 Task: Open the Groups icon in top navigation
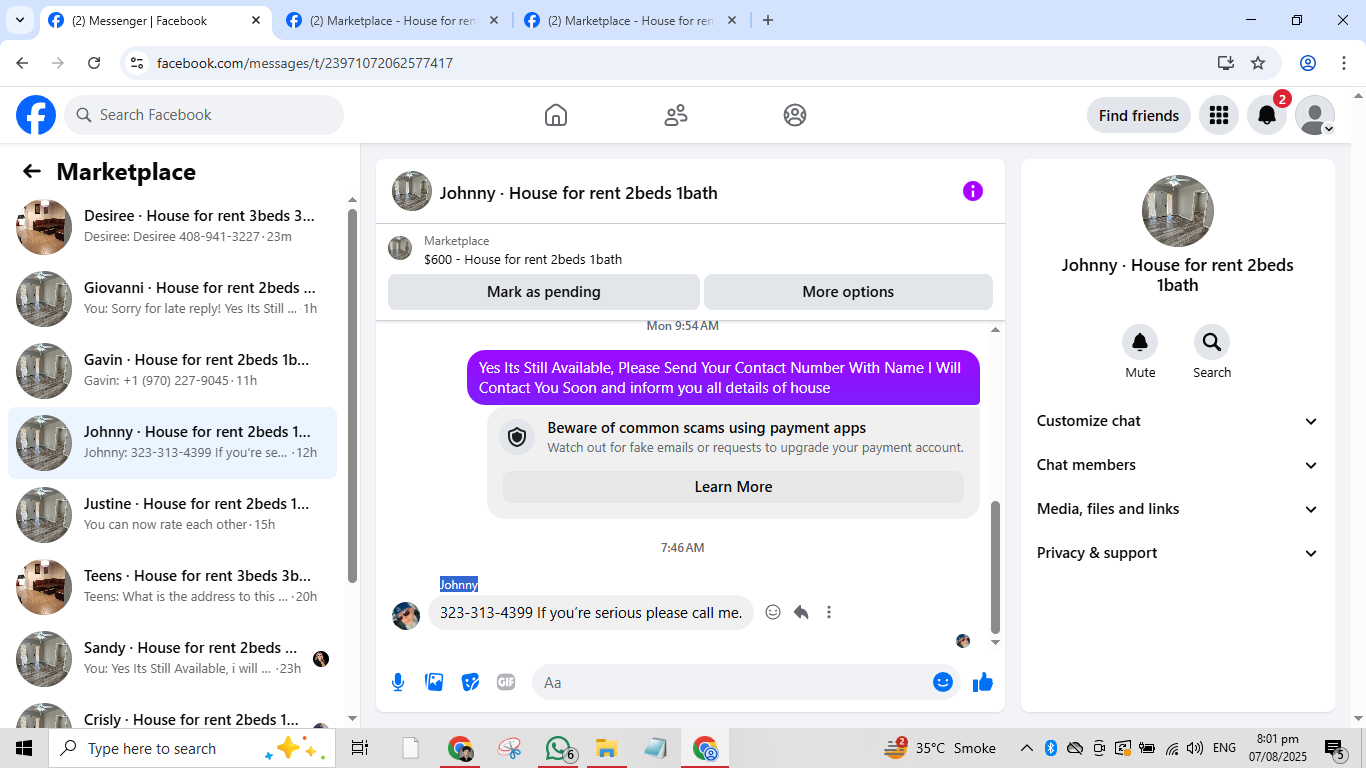pos(795,115)
